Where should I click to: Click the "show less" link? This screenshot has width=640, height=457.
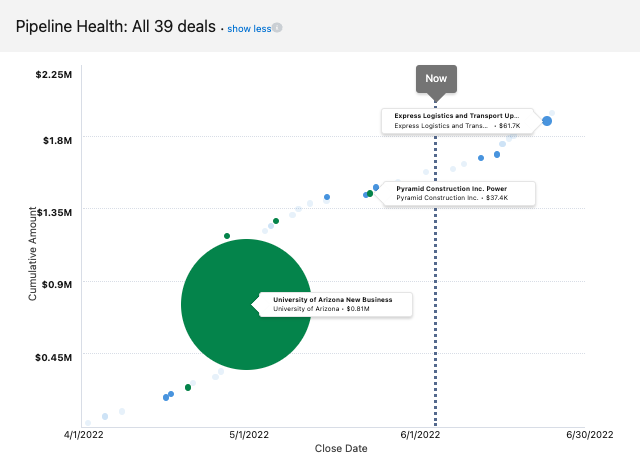pos(249,29)
